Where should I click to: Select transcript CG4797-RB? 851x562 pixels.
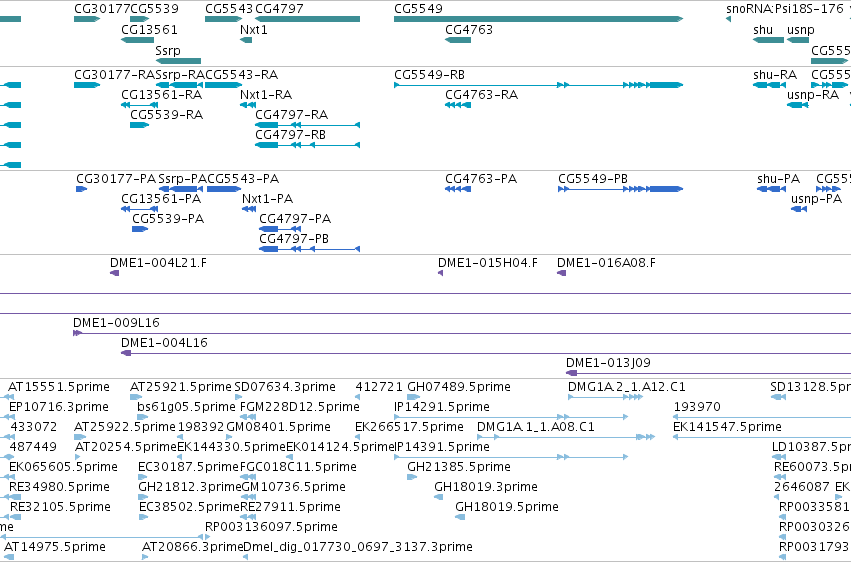[x=307, y=145]
